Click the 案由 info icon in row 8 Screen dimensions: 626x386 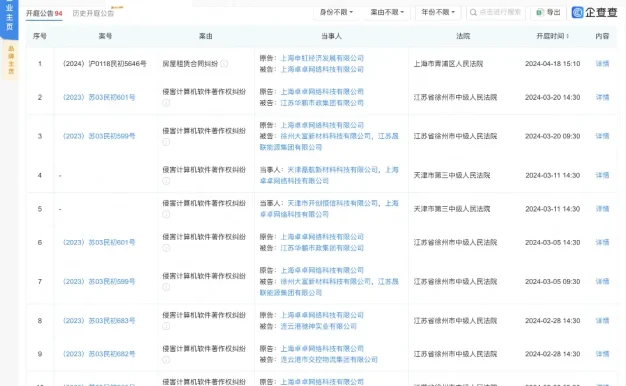click(x=166, y=327)
